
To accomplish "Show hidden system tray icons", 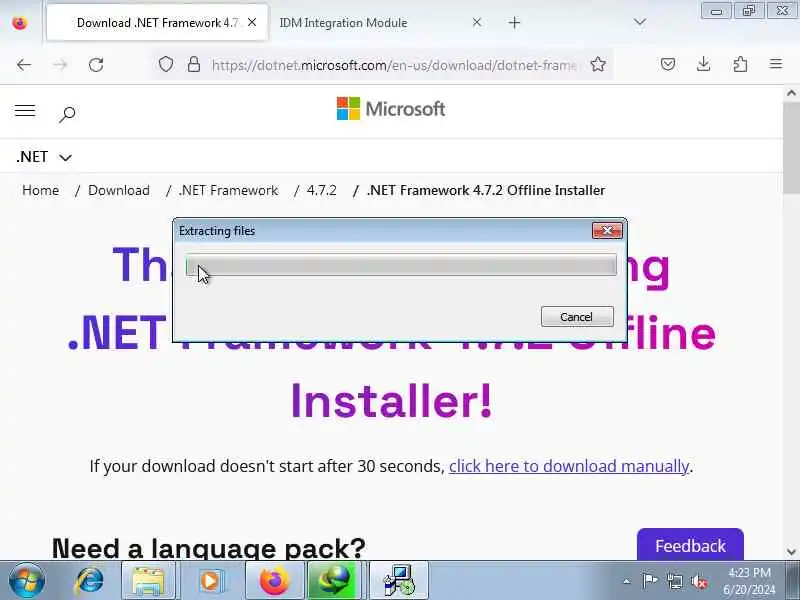I will (x=627, y=581).
